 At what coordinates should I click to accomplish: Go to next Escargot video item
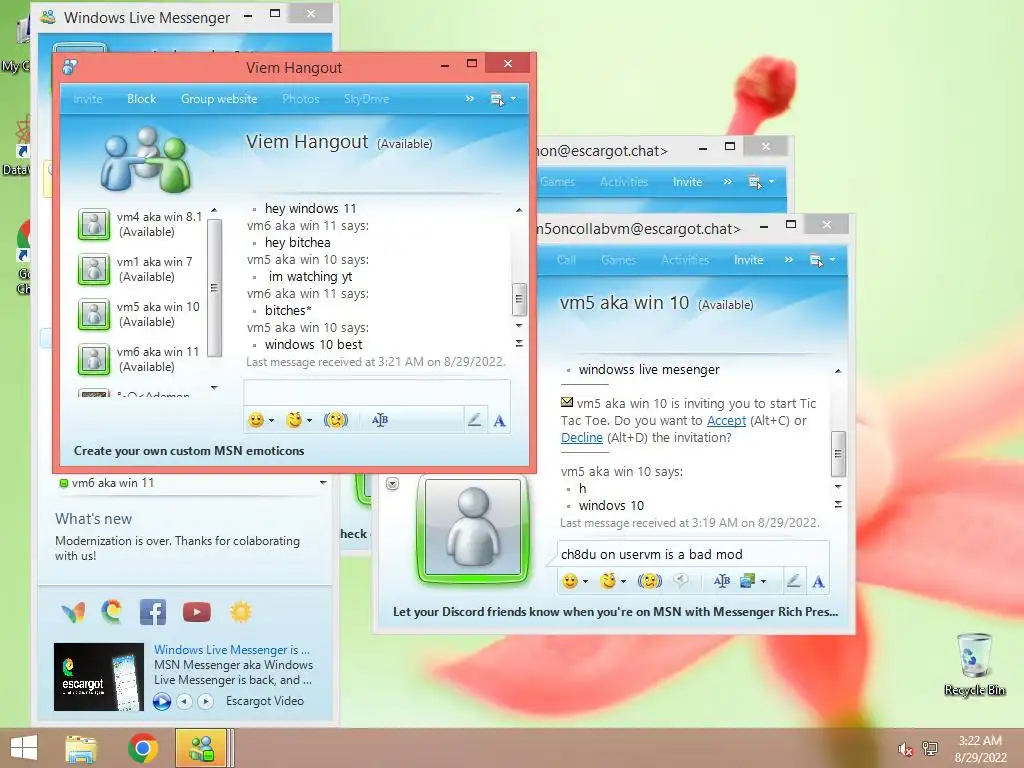click(206, 701)
